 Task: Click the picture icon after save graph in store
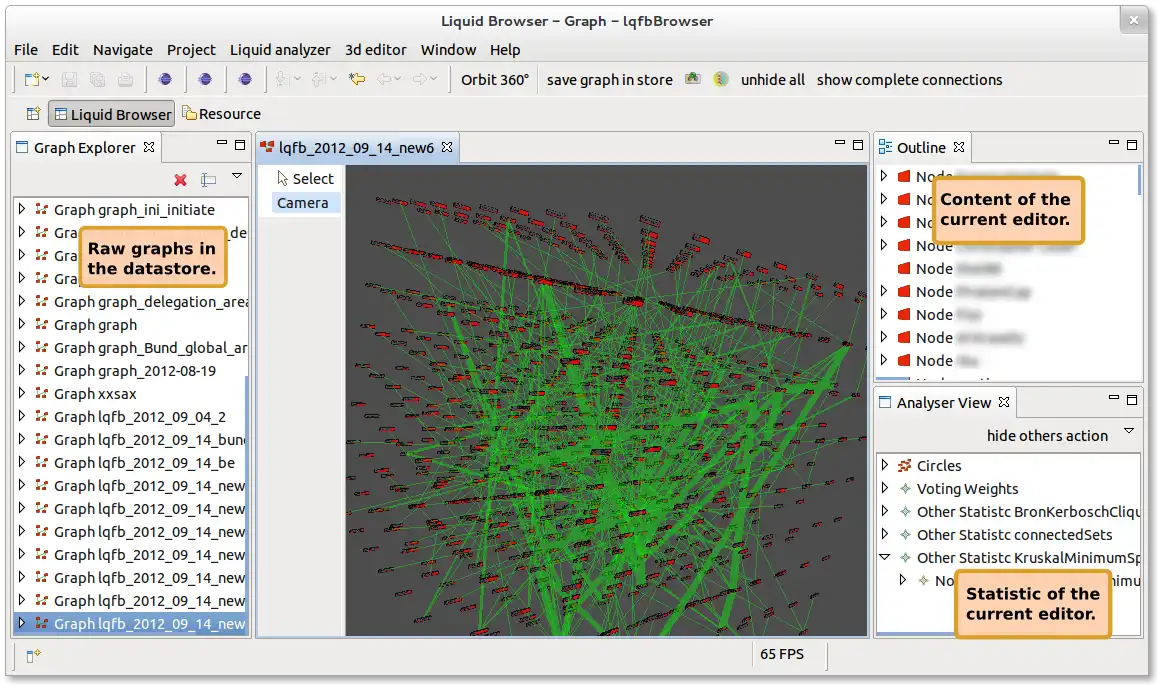pyautogui.click(x=692, y=78)
